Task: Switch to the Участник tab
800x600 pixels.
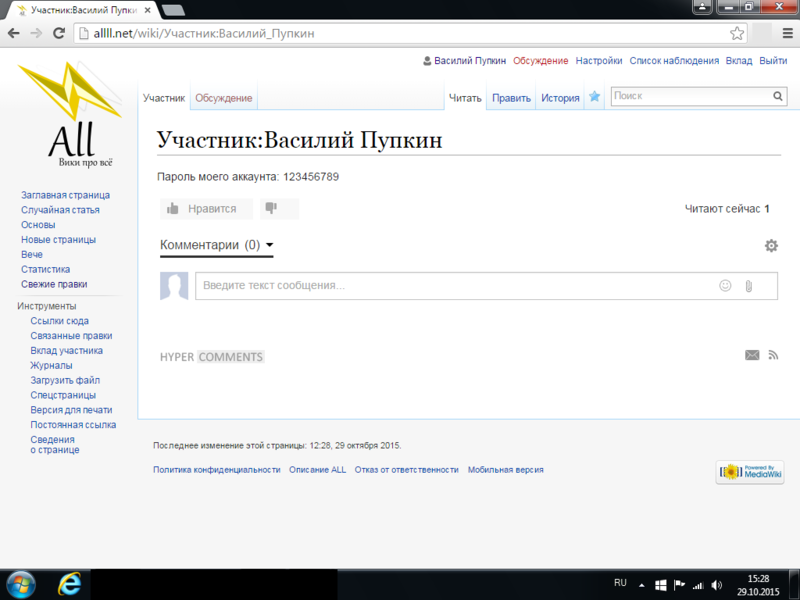Action: coord(164,98)
